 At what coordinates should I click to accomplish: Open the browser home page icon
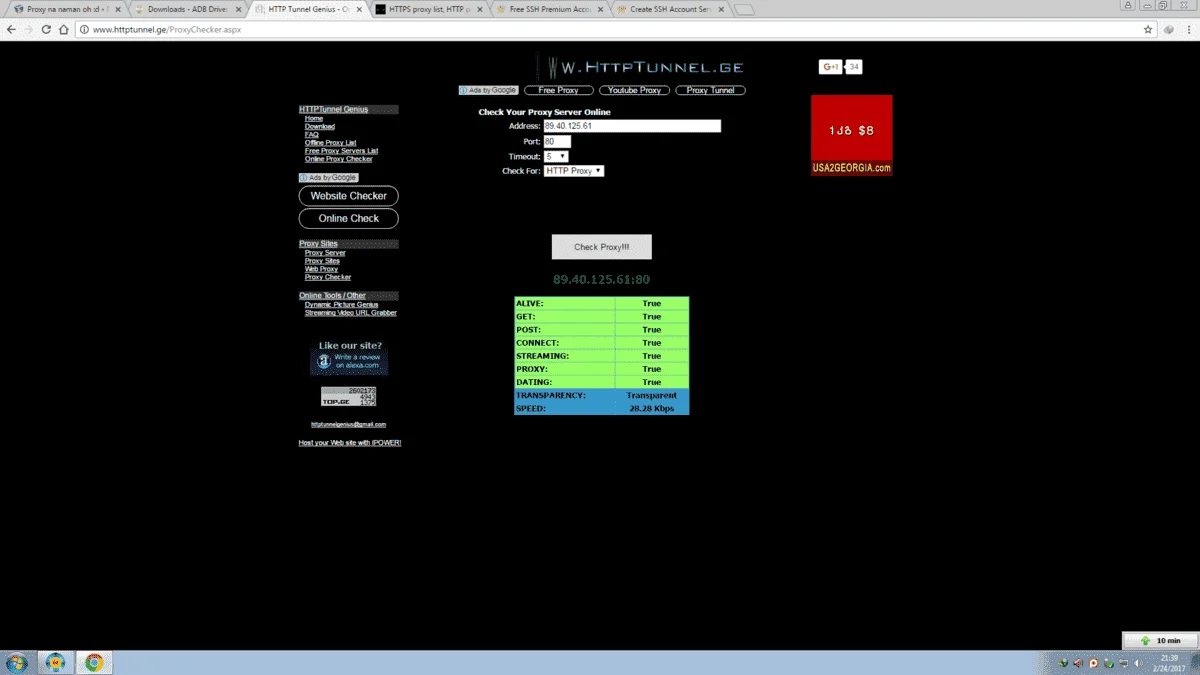(63, 30)
